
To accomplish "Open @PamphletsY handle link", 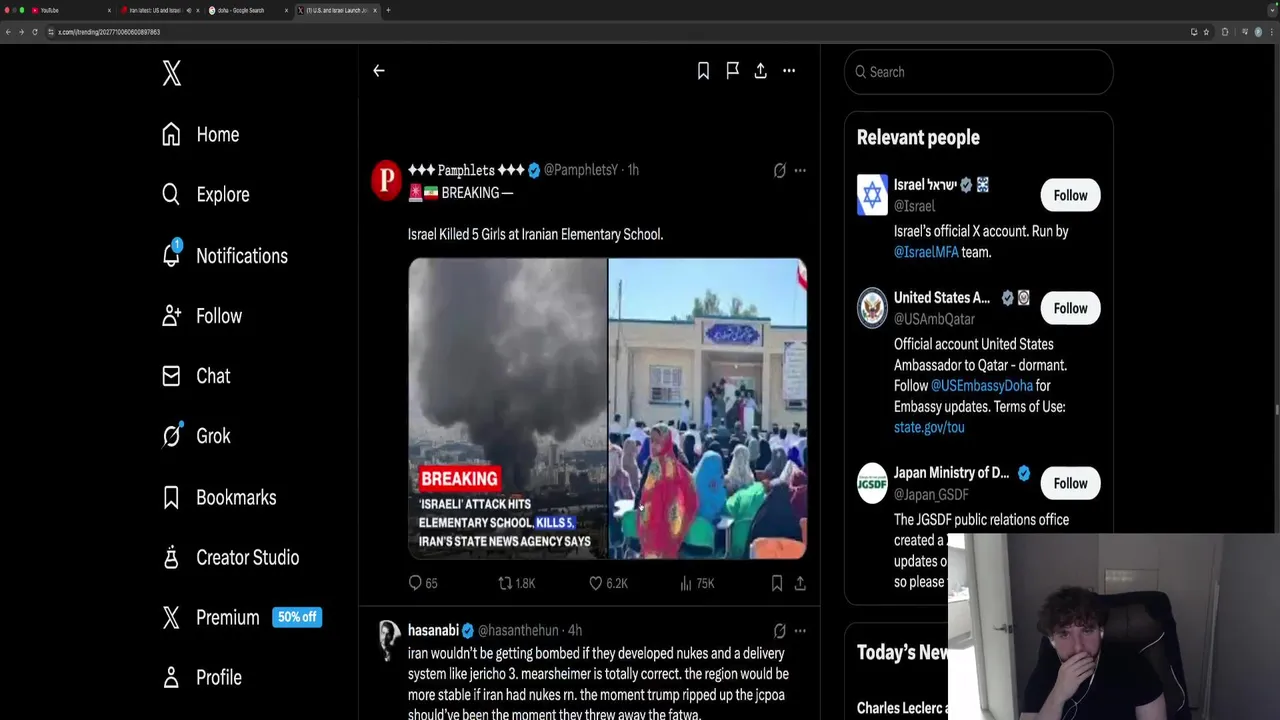I will pos(581,170).
